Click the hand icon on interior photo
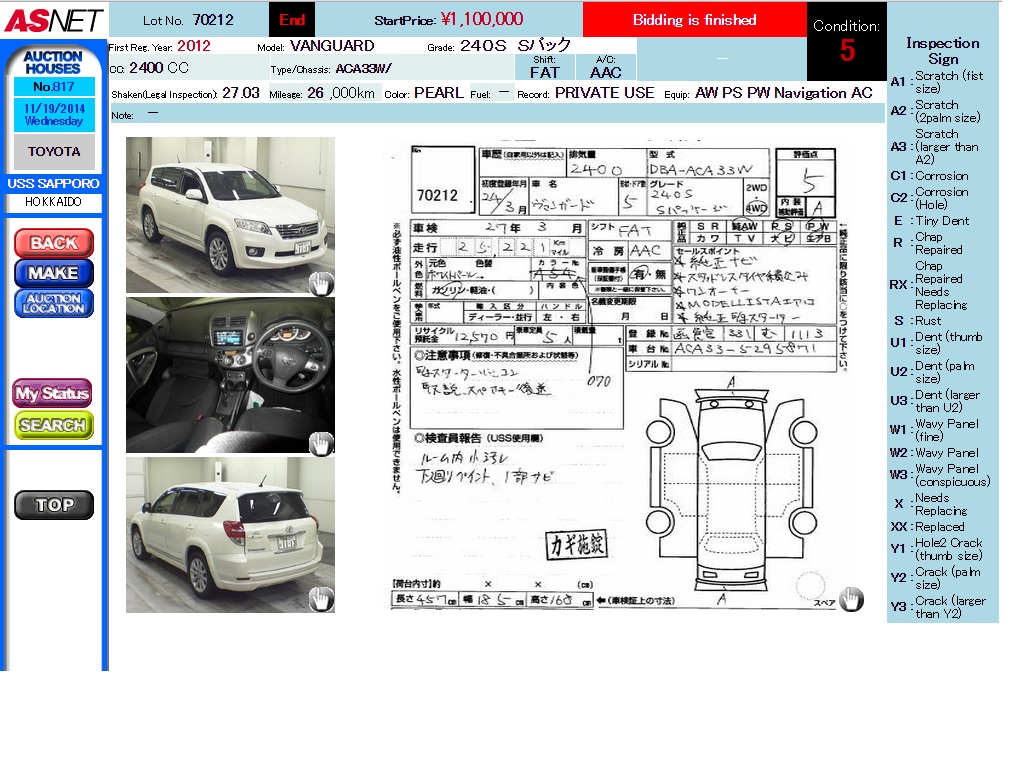The height and width of the screenshot is (779, 1012). click(x=321, y=443)
